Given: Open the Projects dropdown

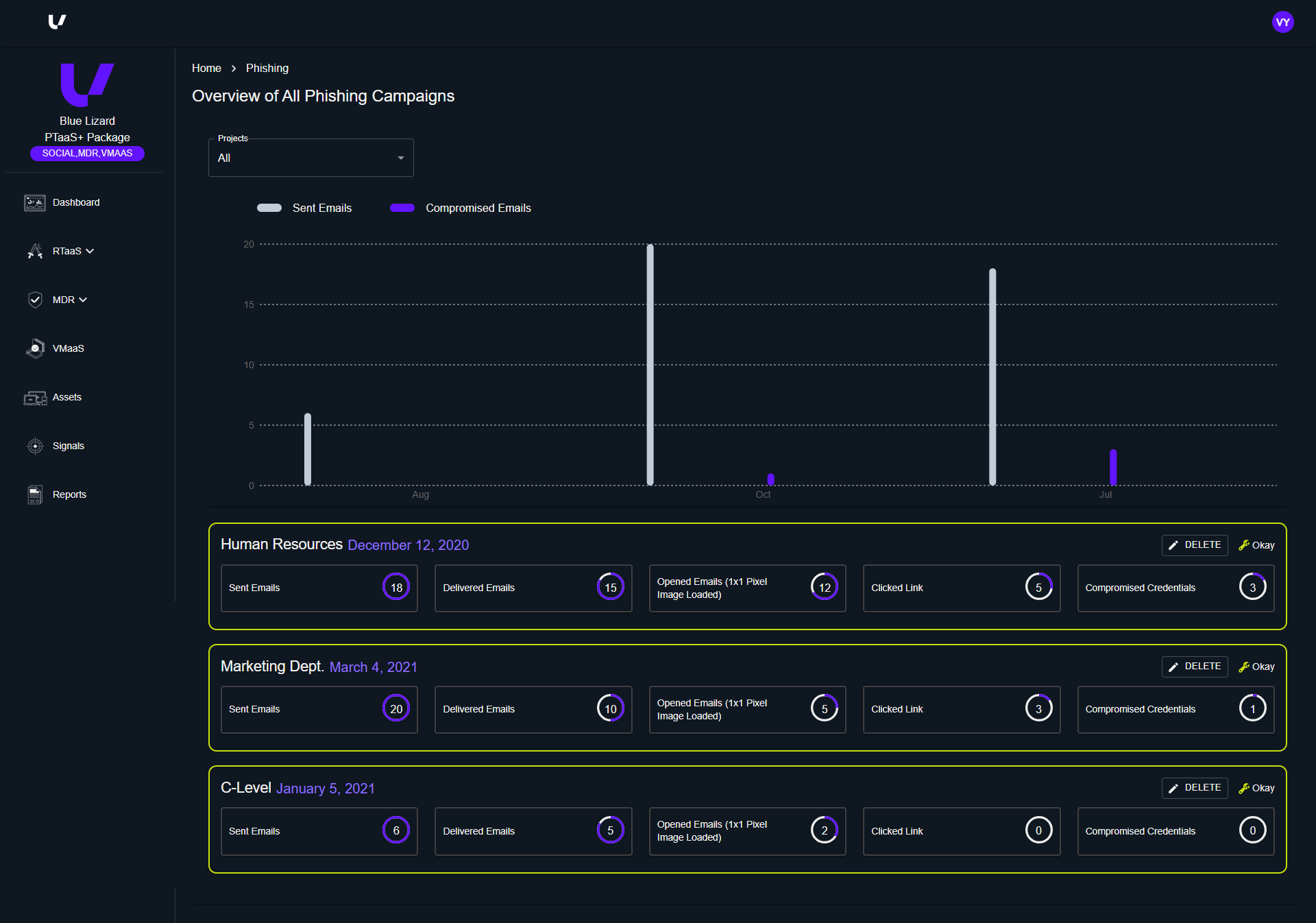Looking at the screenshot, I should [310, 158].
